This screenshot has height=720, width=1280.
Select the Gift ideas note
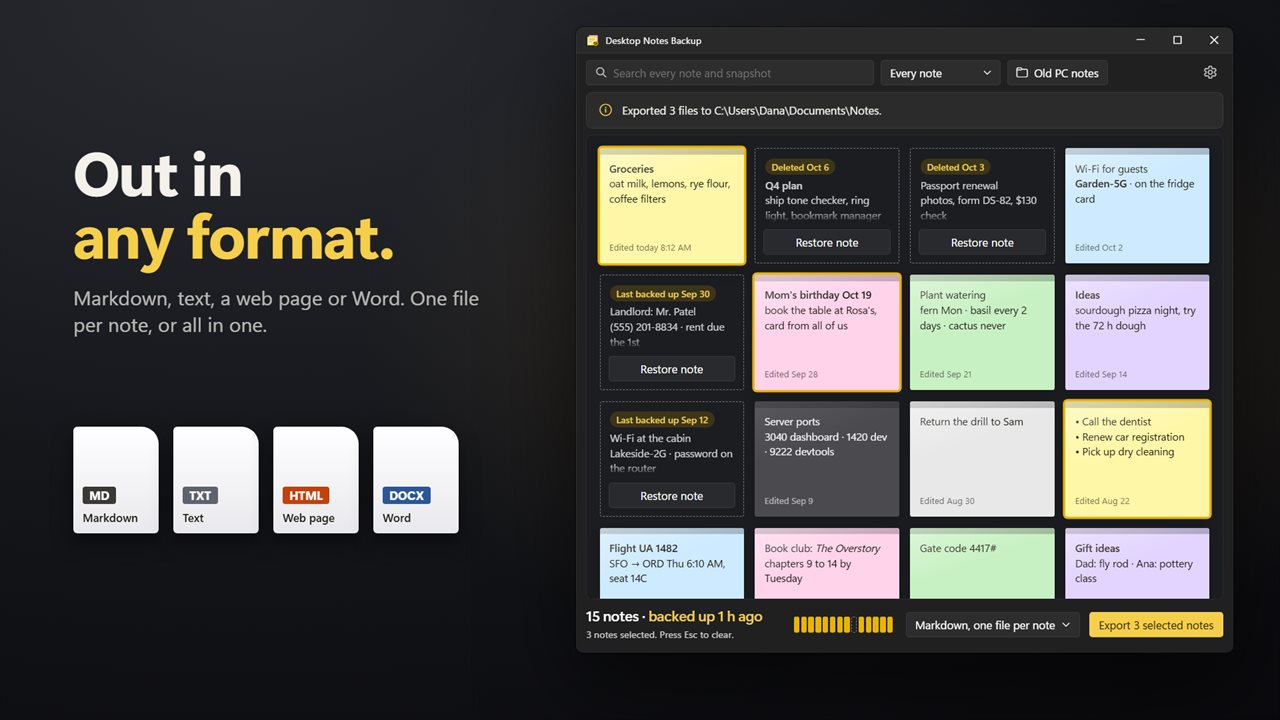[1137, 564]
